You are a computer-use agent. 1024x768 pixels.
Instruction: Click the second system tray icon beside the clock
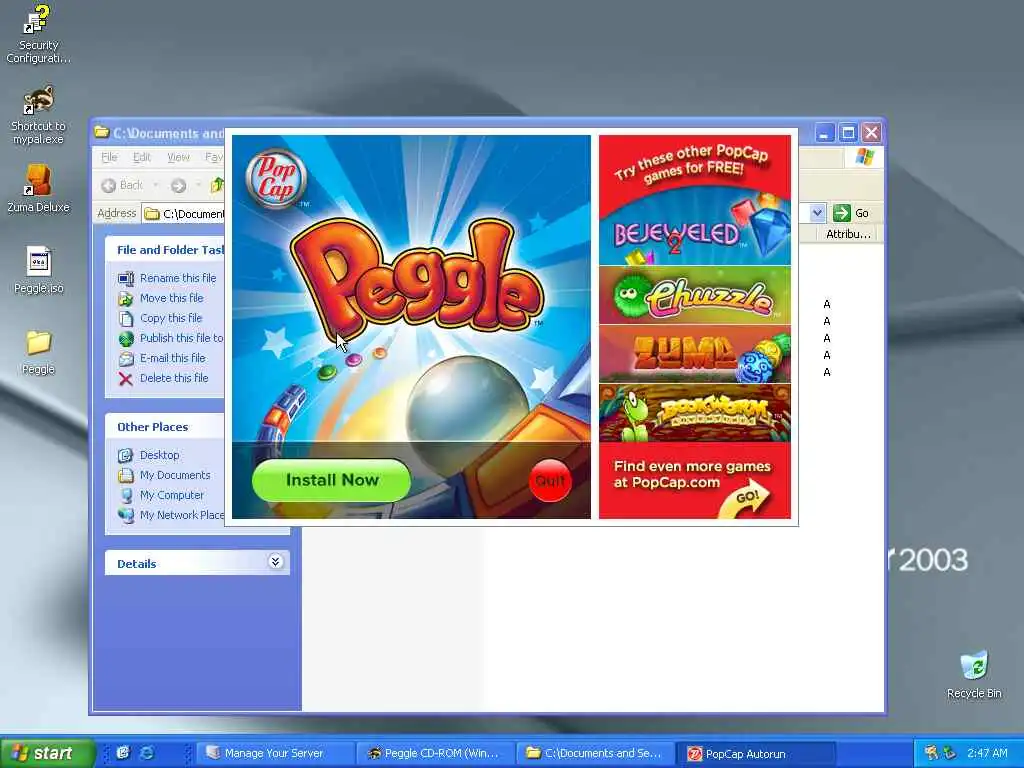pos(950,753)
